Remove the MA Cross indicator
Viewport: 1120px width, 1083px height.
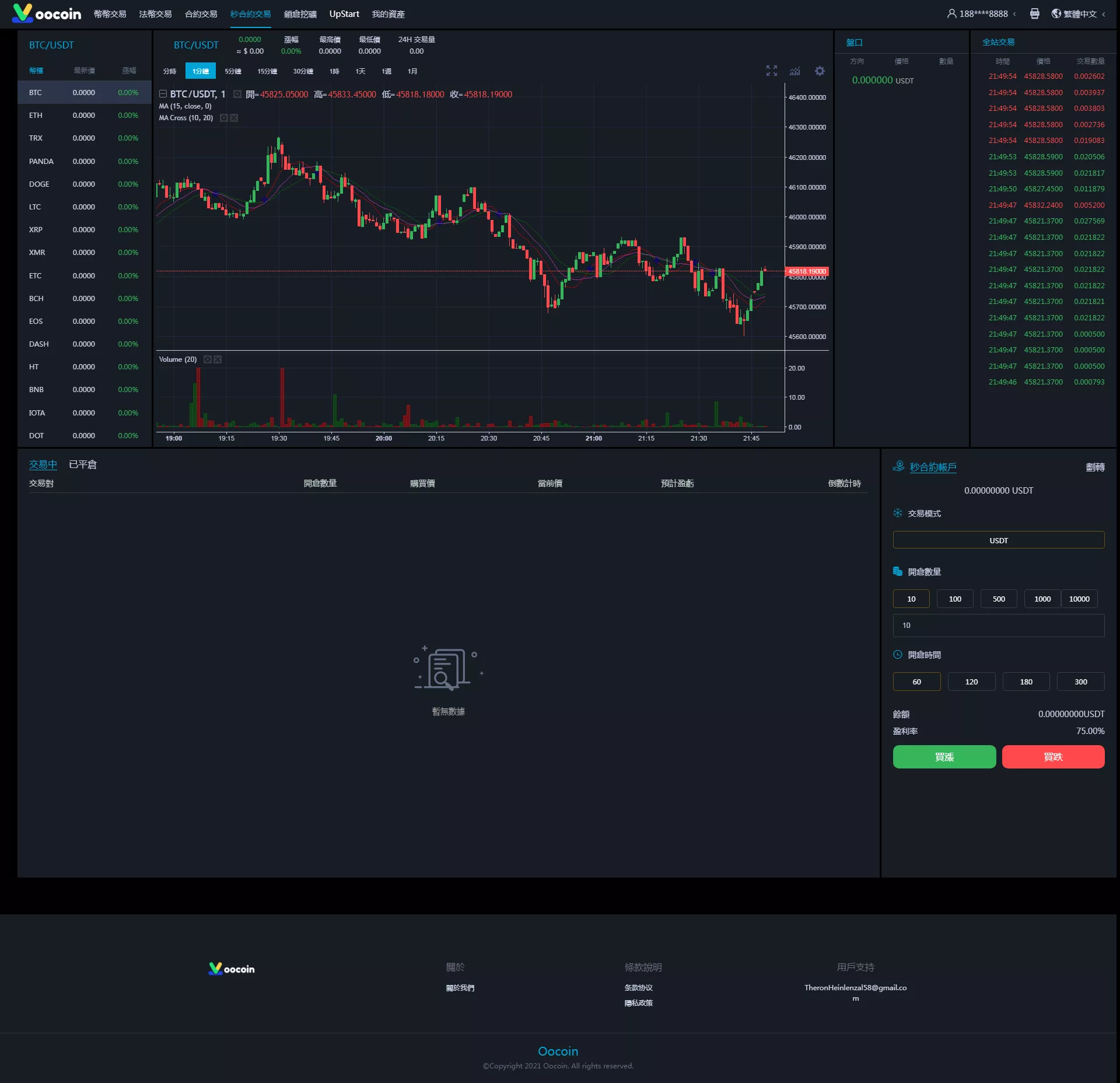(234, 118)
